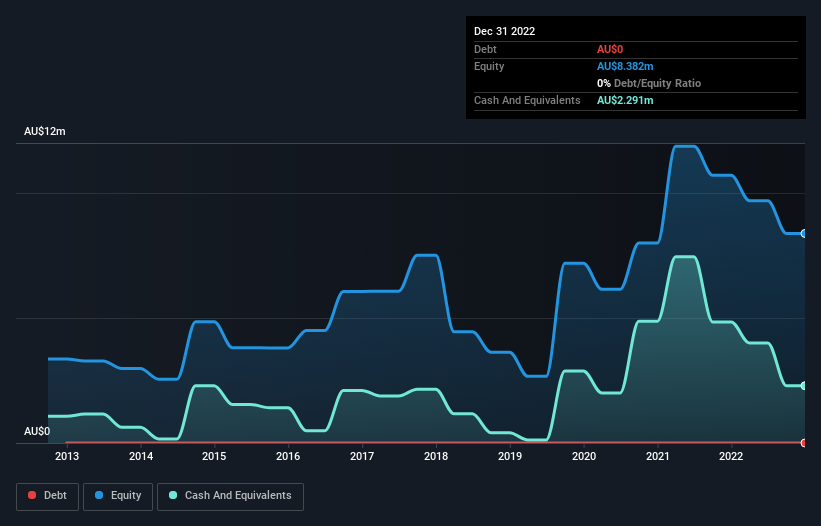Viewport: 821px width, 526px height.
Task: Toggle the Debt series legend button
Action: (48, 496)
